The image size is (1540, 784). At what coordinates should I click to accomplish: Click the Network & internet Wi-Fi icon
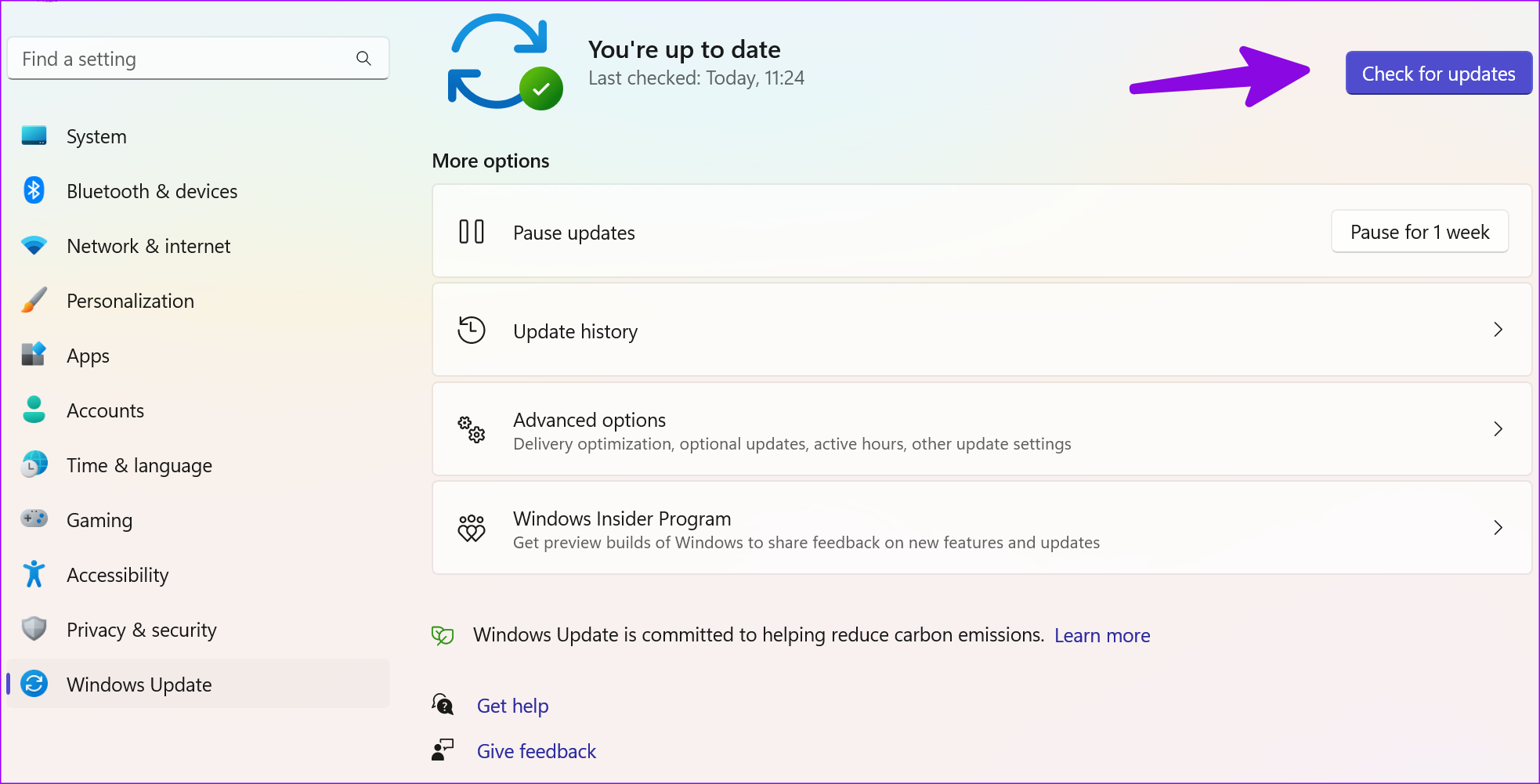[34, 245]
